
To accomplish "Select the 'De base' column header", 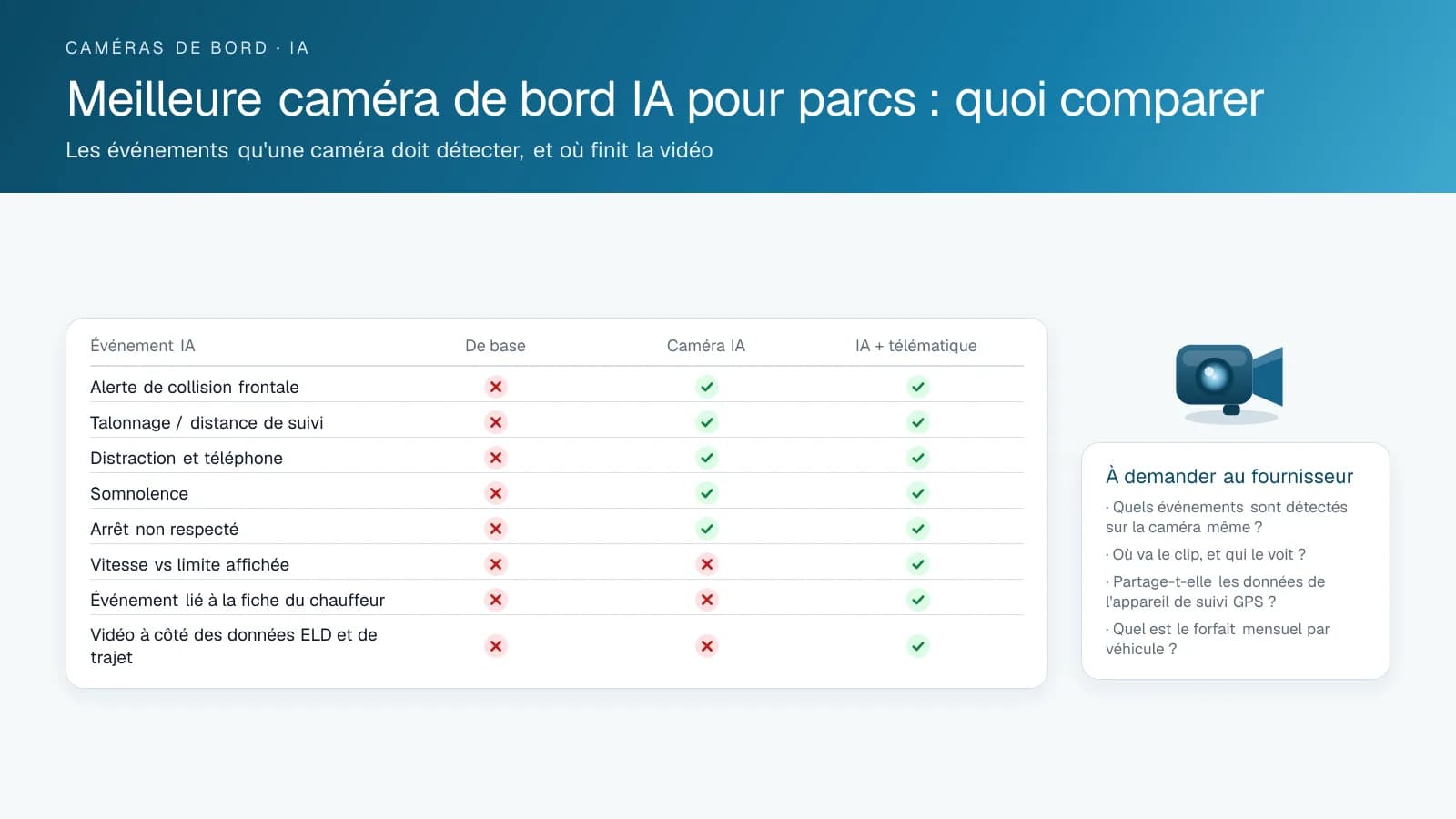I will tap(495, 346).
